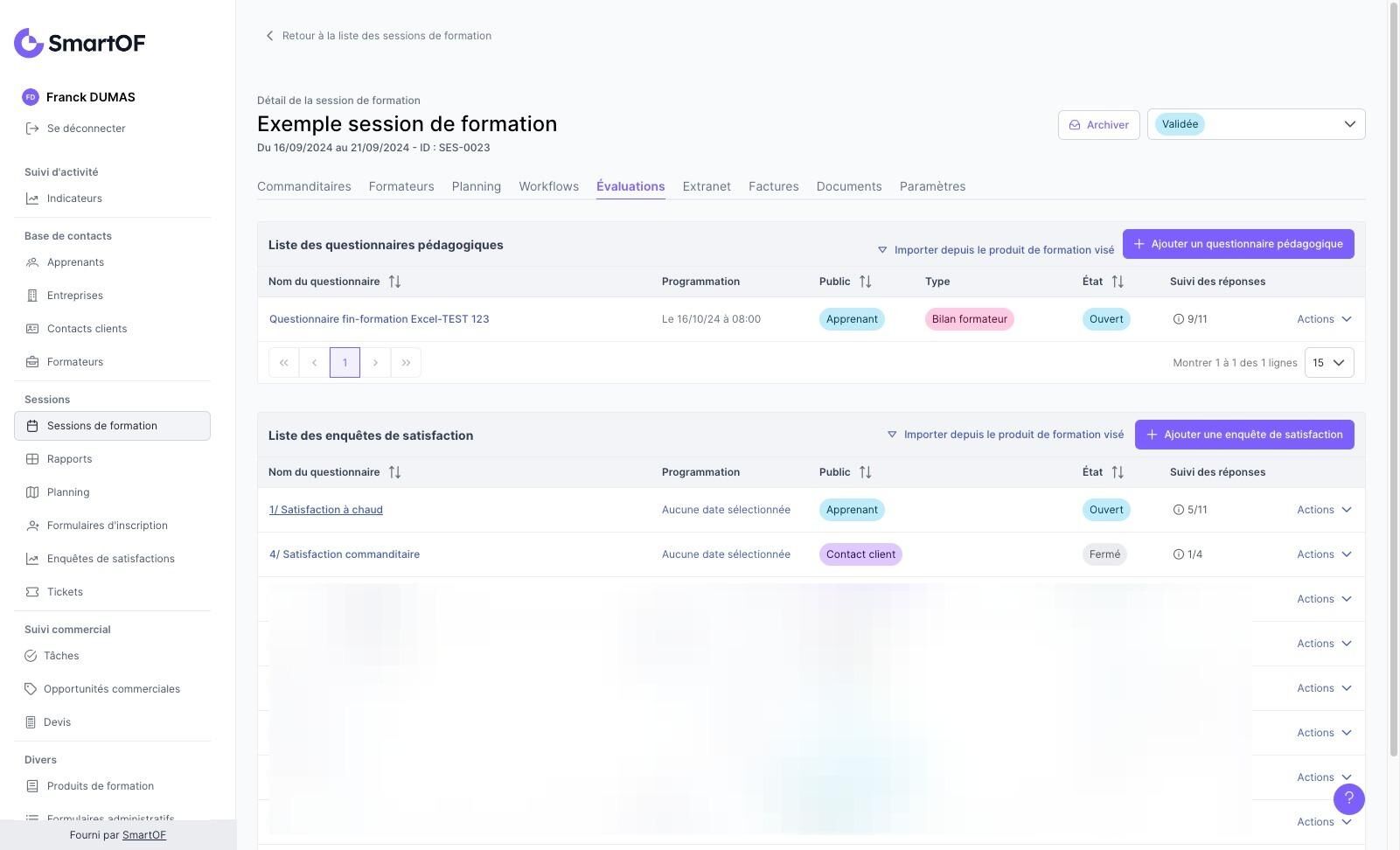The width and height of the screenshot is (1400, 850).
Task: Archive the session with Archiver button
Action: pyautogui.click(x=1098, y=125)
